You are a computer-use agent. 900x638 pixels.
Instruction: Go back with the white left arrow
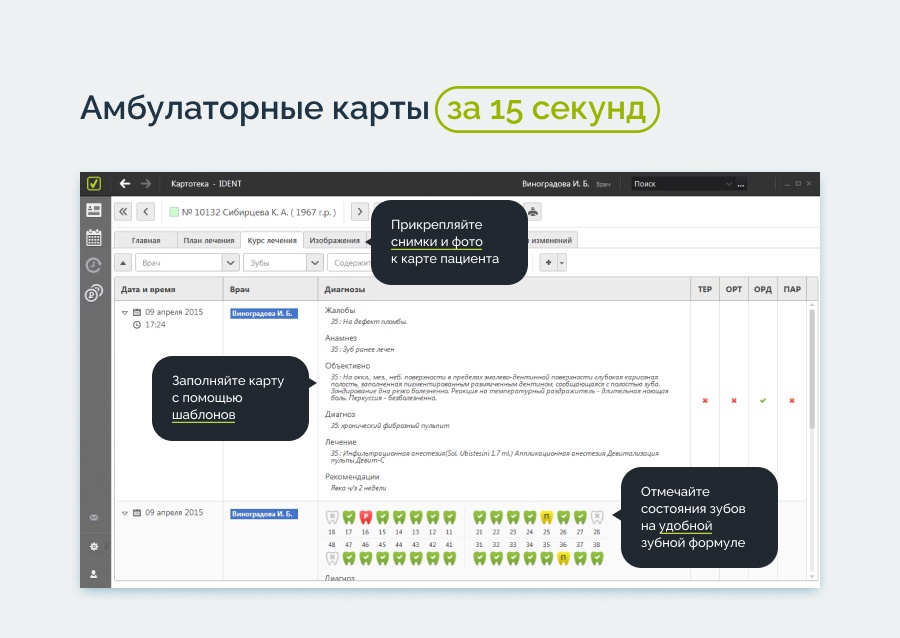pyautogui.click(x=125, y=184)
